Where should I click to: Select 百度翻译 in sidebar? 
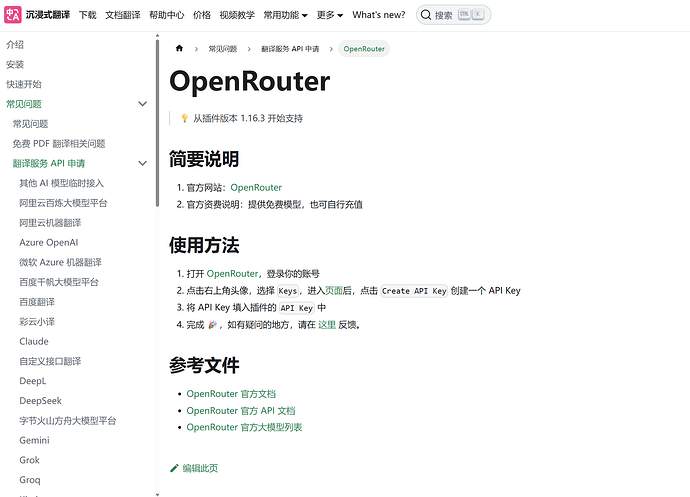[37, 302]
